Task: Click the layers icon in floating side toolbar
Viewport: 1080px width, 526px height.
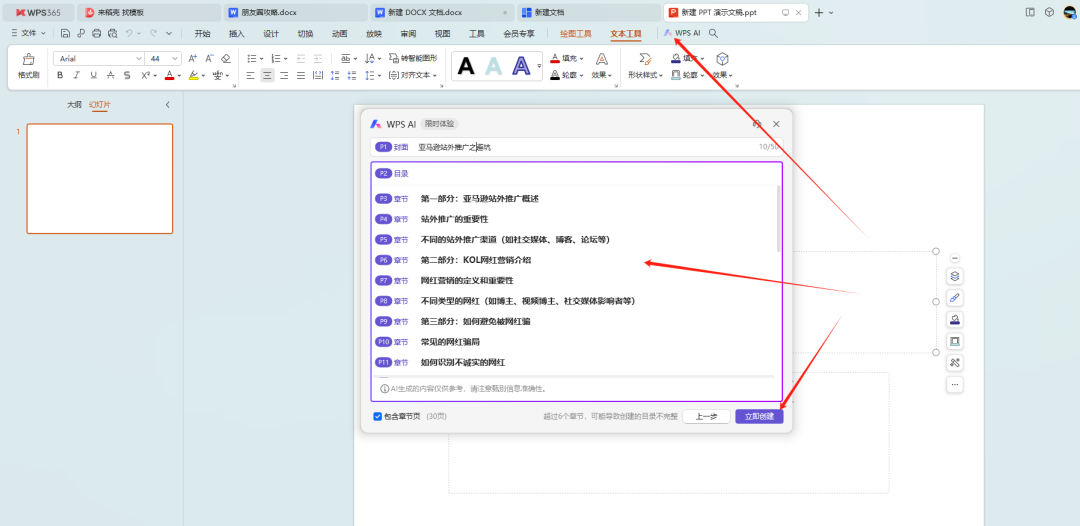Action: [954, 276]
